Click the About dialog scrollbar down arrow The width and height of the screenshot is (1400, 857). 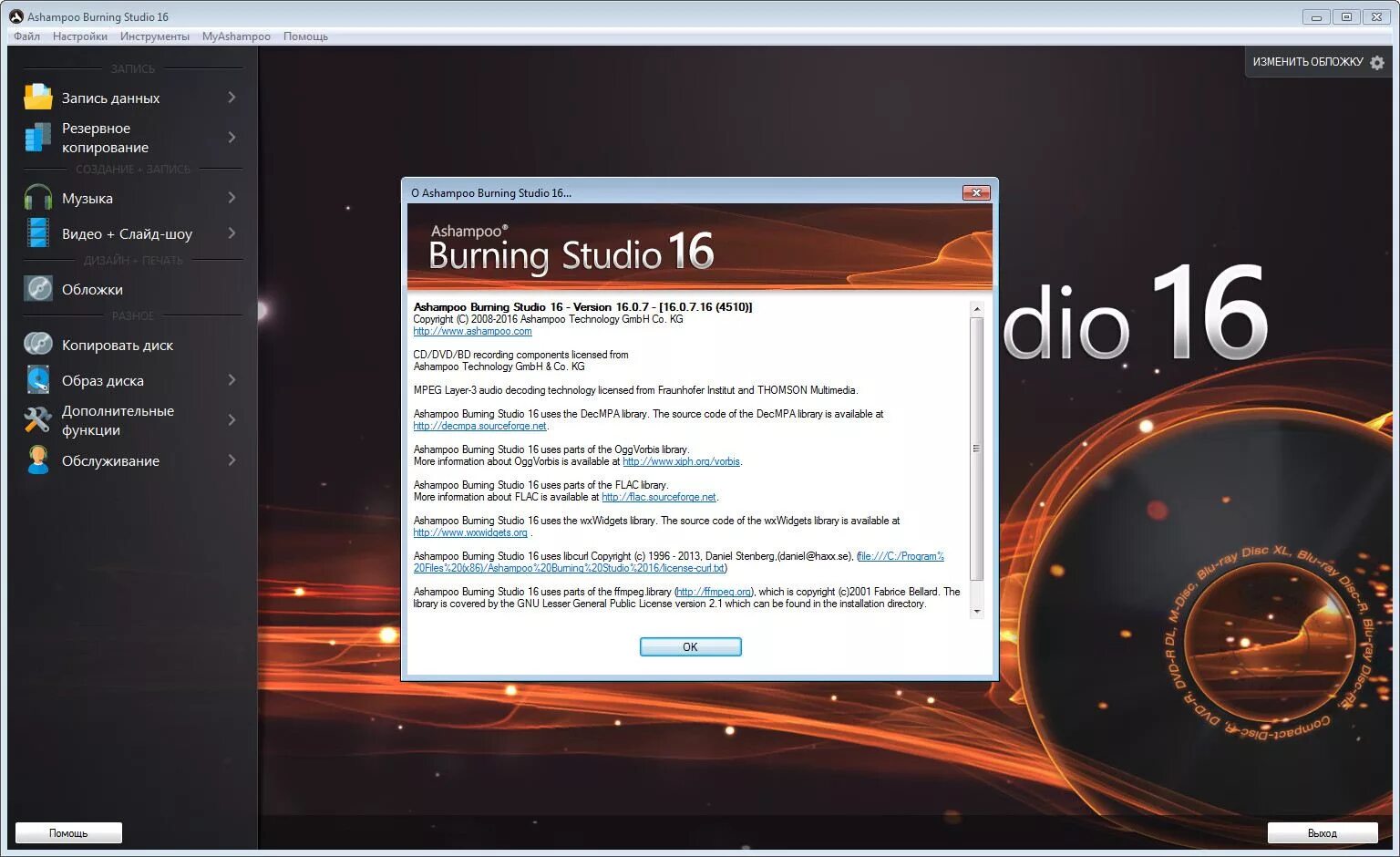point(976,612)
